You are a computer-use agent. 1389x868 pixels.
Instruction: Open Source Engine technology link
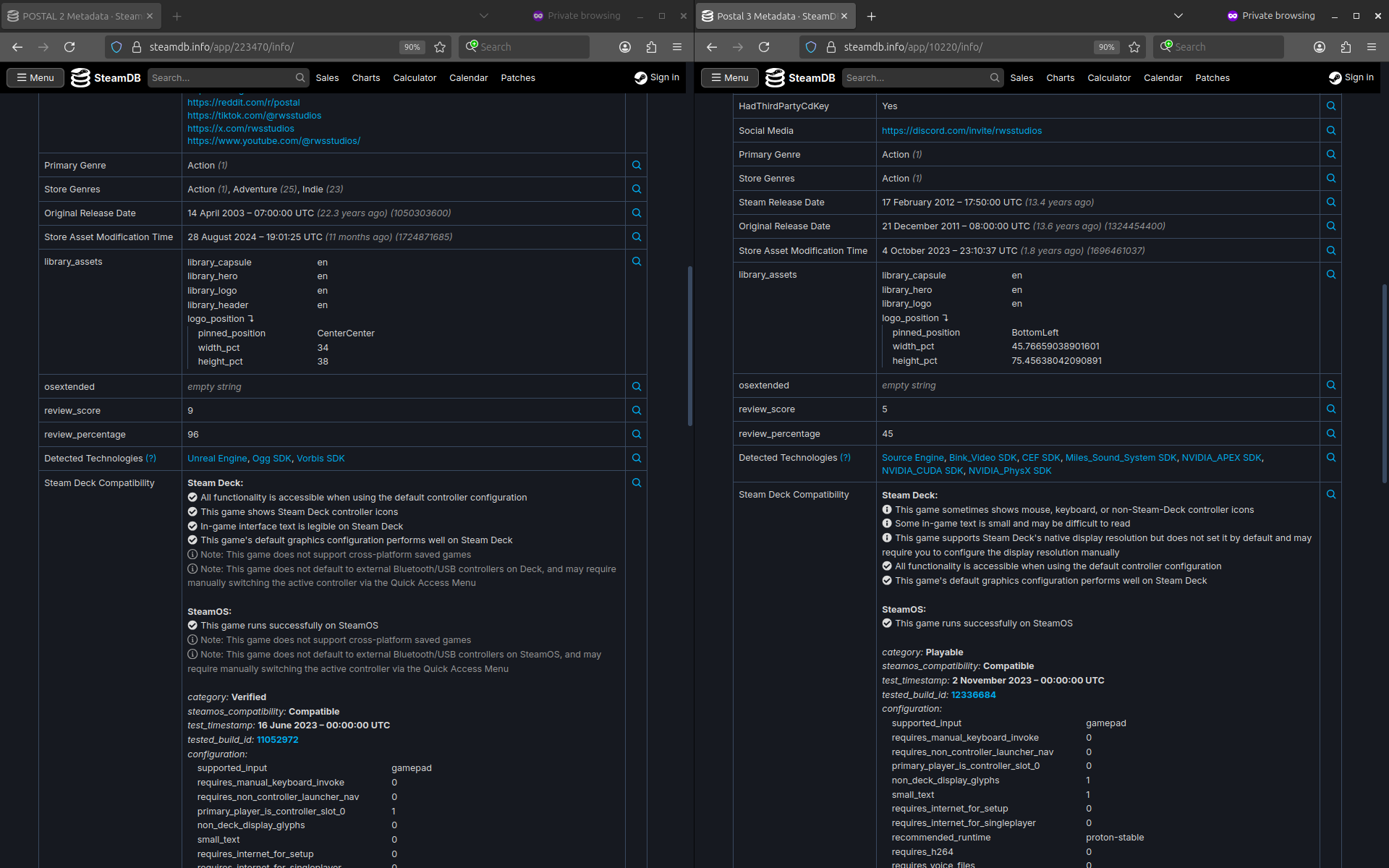(x=912, y=458)
